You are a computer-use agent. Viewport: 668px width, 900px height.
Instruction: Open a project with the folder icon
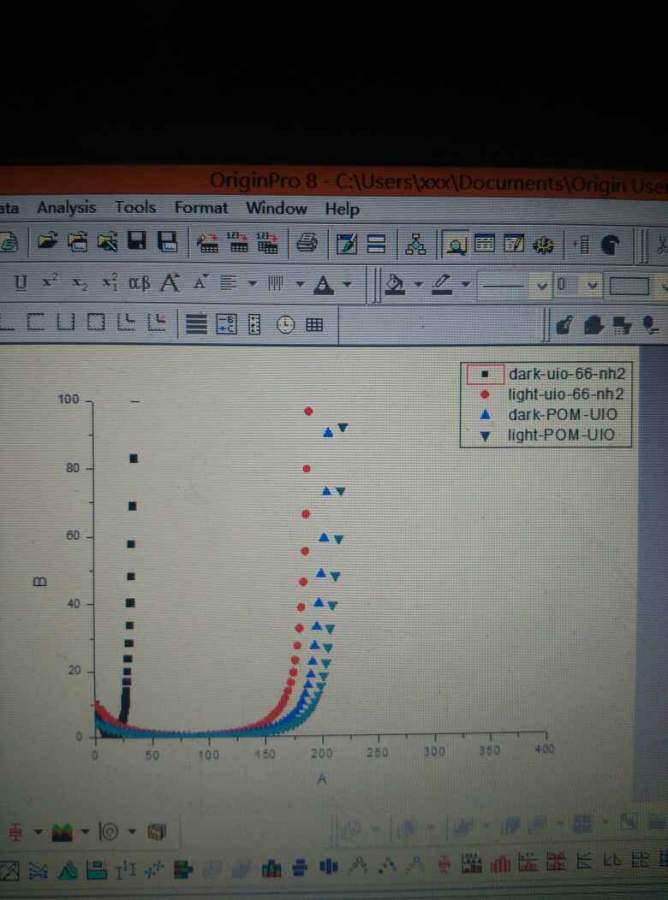coord(48,242)
